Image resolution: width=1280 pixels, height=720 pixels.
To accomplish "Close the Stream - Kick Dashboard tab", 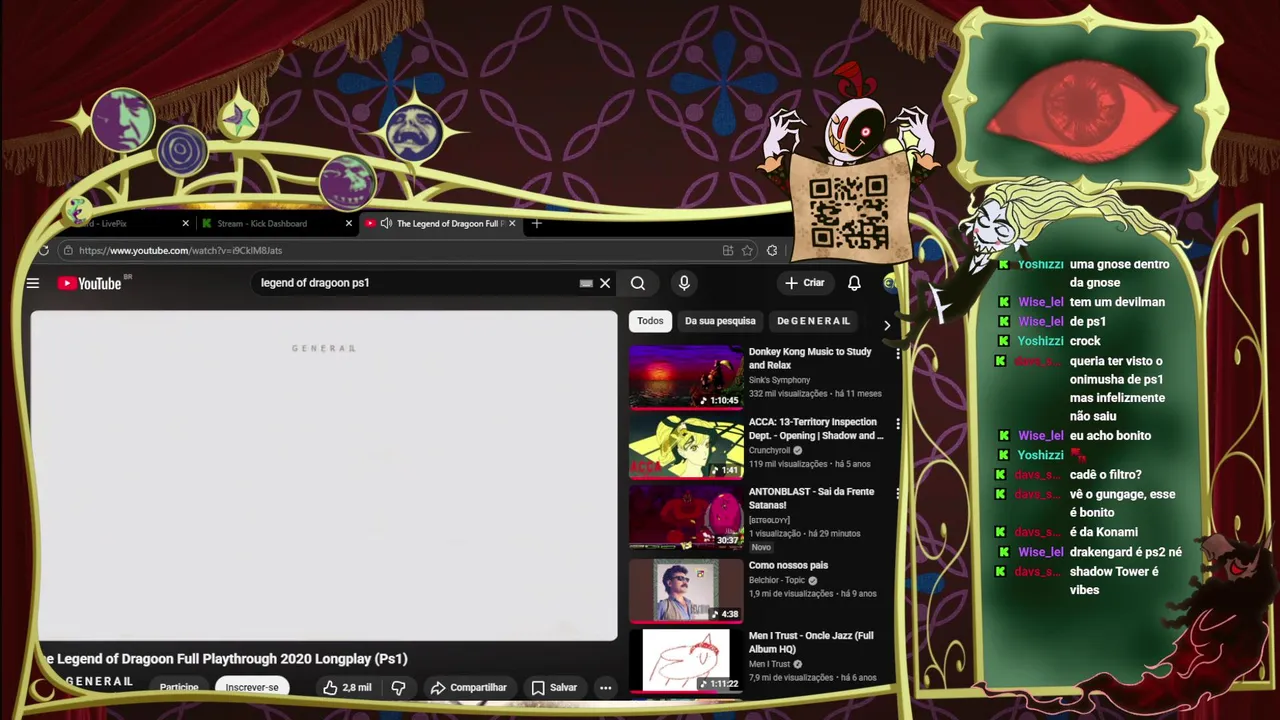I will [349, 223].
